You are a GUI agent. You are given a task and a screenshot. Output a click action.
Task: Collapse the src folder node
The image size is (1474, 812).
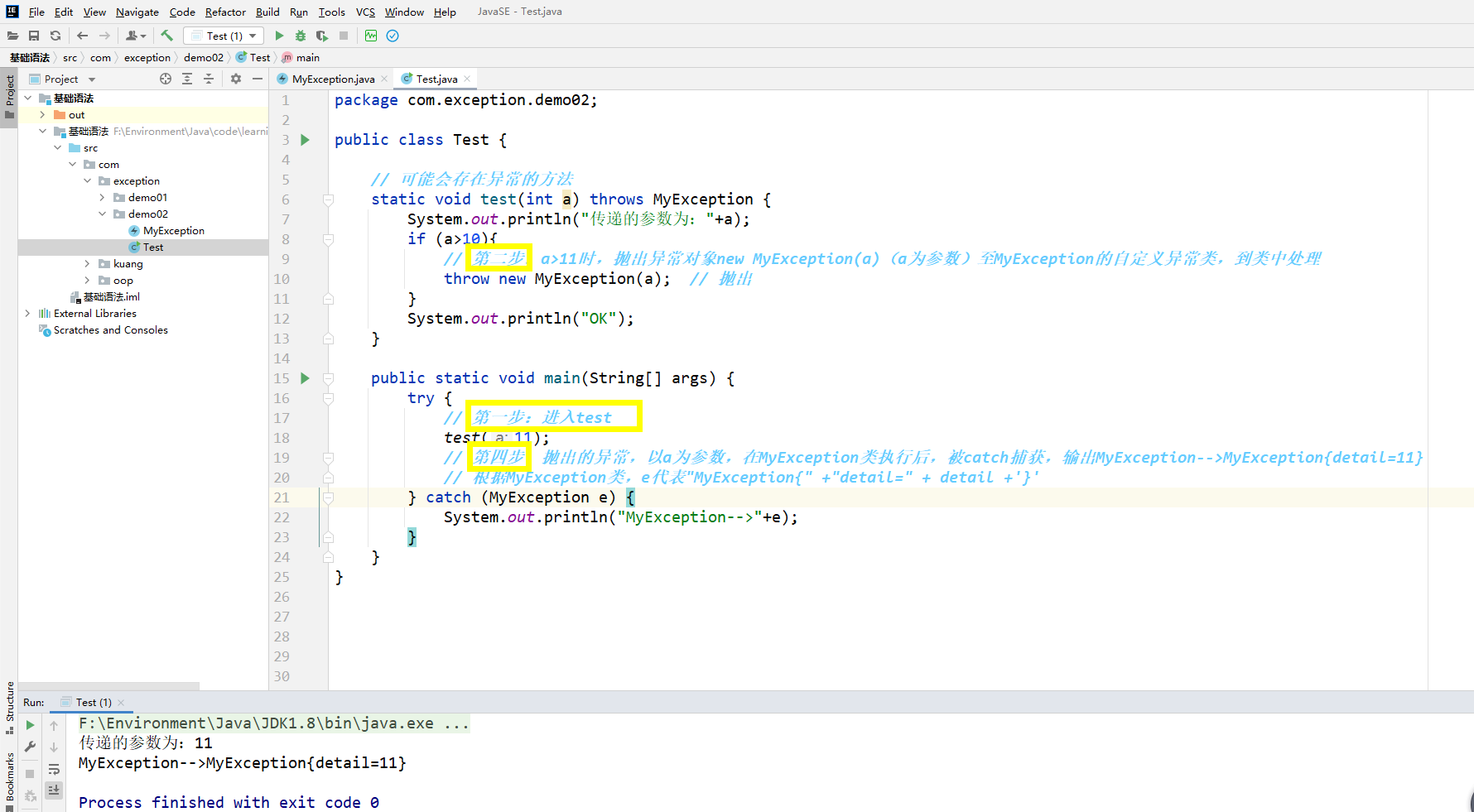pos(57,148)
